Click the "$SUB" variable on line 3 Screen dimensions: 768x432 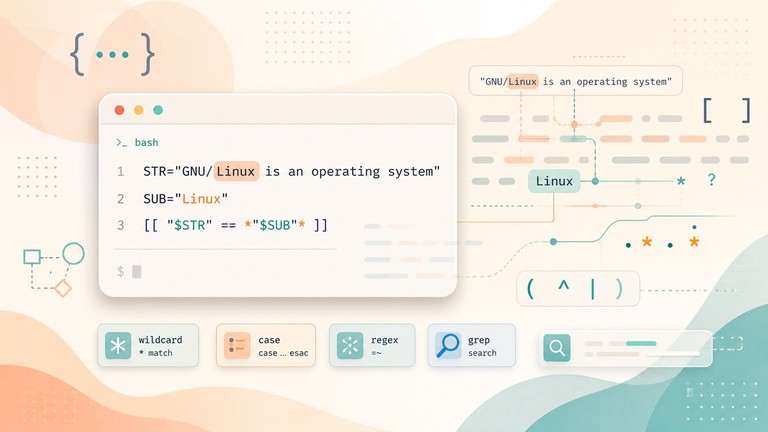275,225
